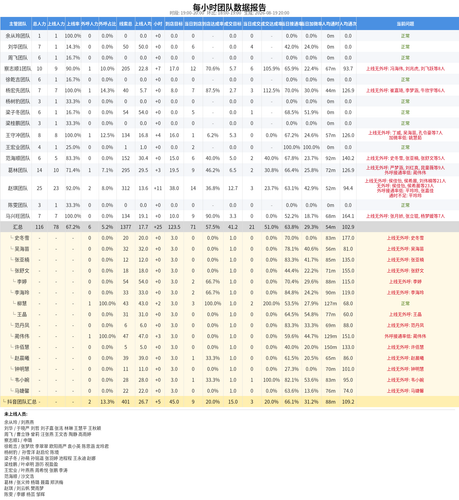The image size is (459, 500).
Task: Select the 13.3% outbound share cell
Action: pos(107,402)
